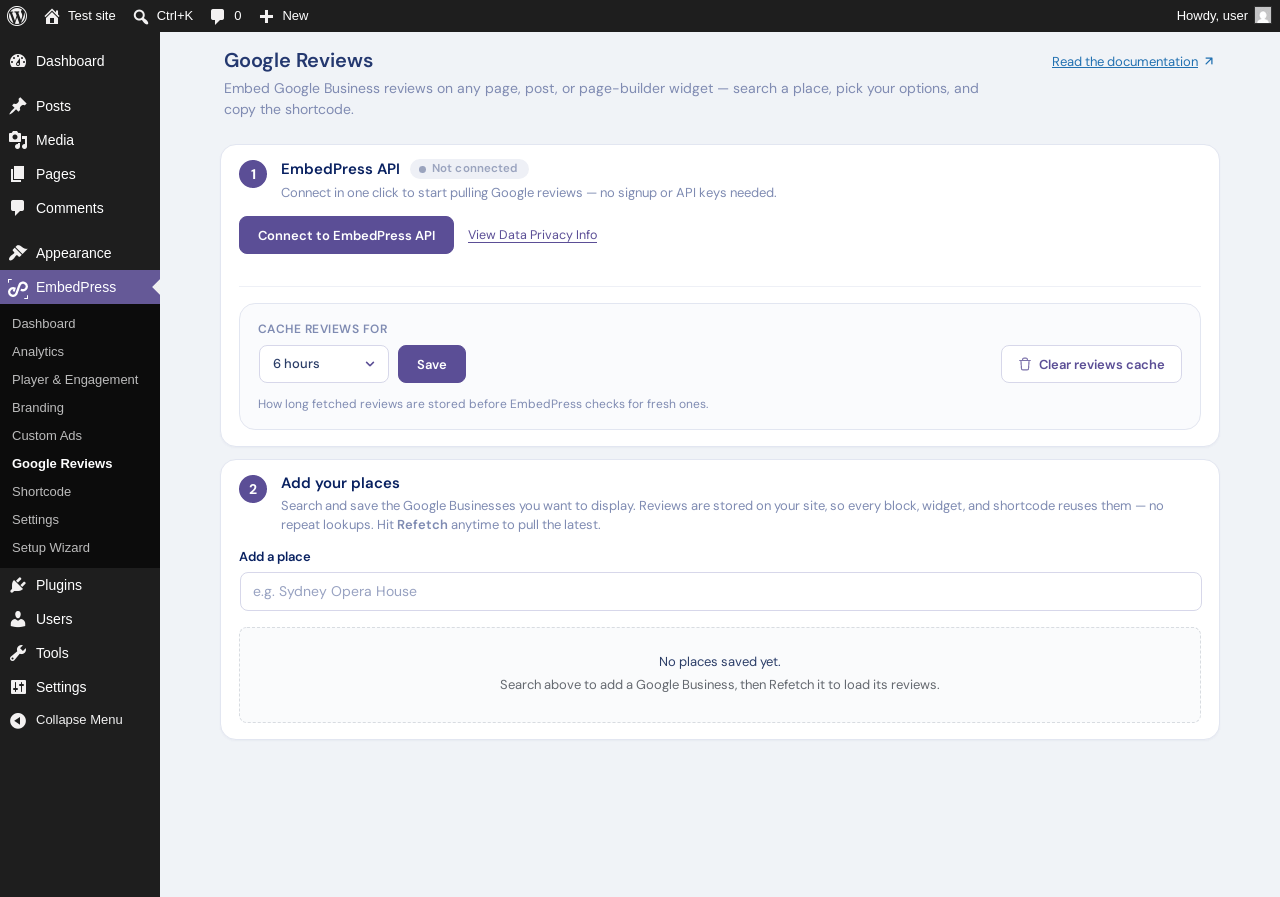Open the Posts menu

(x=80, y=106)
